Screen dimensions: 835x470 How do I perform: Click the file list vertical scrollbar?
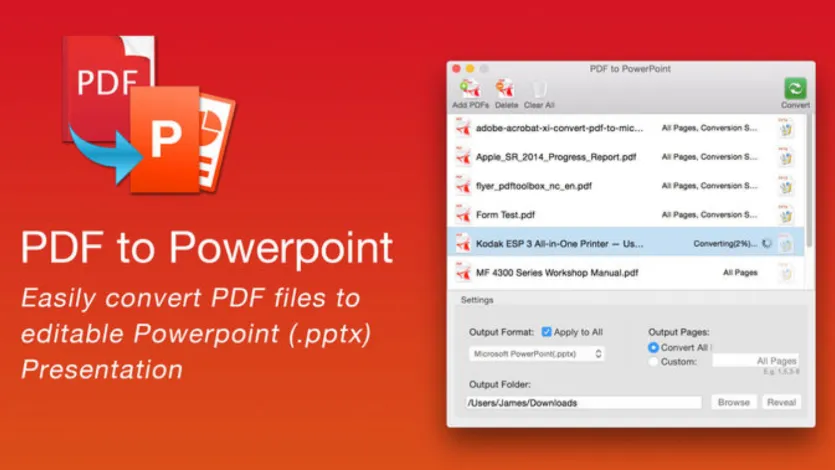click(809, 181)
